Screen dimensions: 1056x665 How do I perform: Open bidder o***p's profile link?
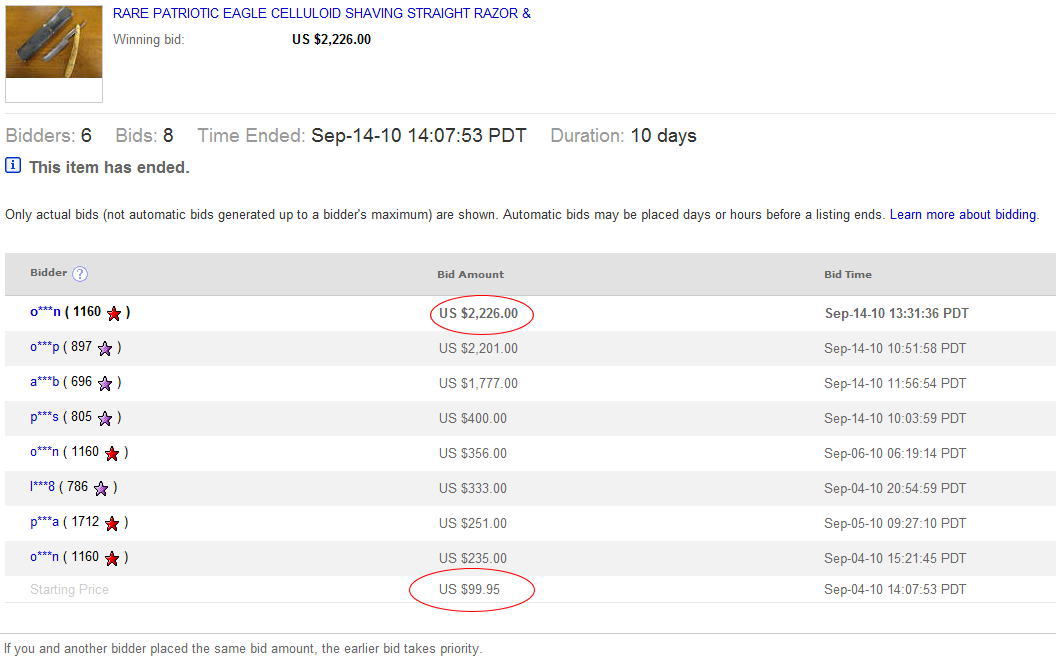pyautogui.click(x=45, y=347)
